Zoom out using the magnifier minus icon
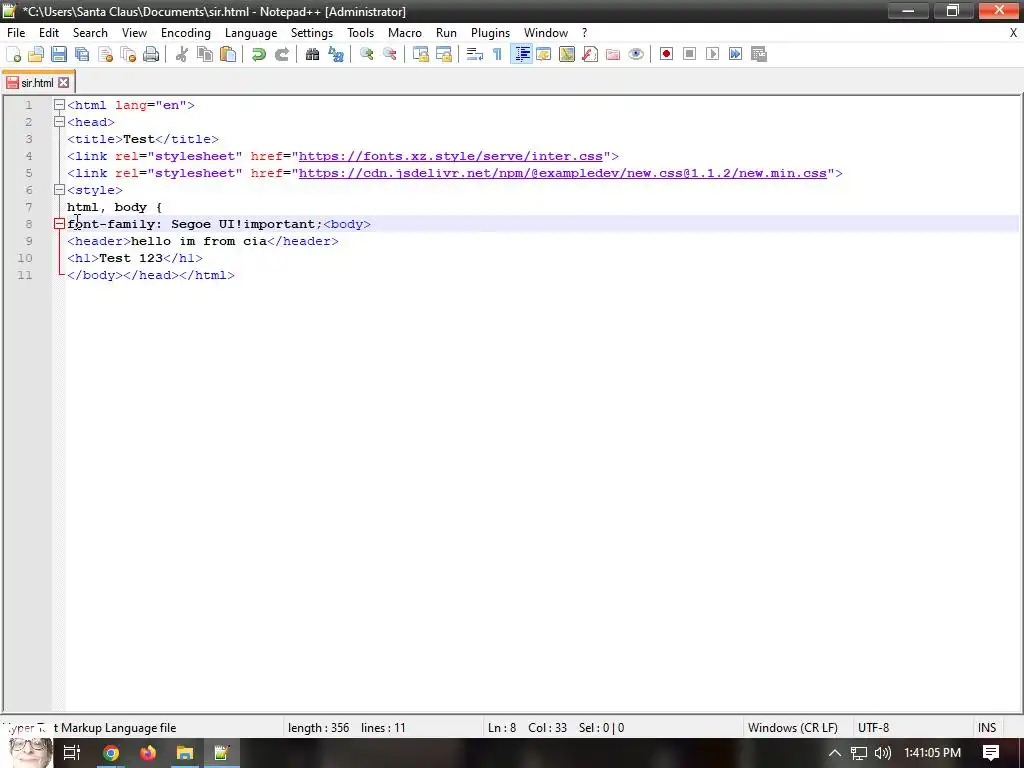Viewport: 1024px width, 768px height. (x=389, y=54)
